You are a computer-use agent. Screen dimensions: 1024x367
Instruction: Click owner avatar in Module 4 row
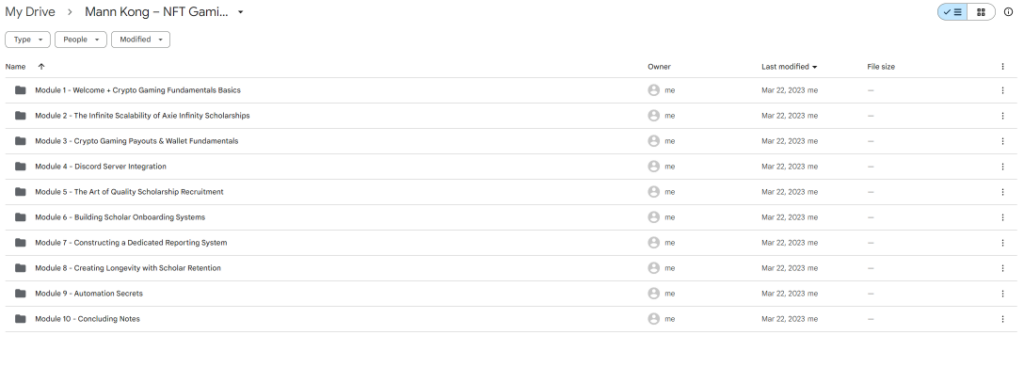pos(653,167)
